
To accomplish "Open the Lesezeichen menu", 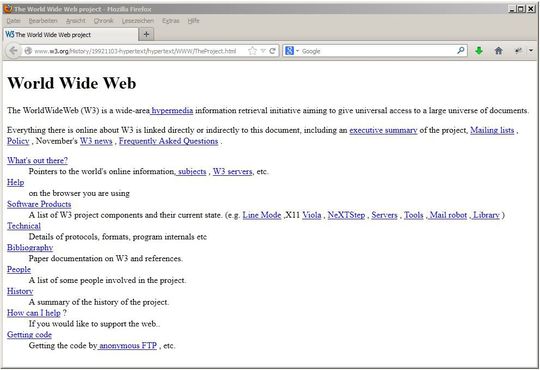I will pyautogui.click(x=138, y=21).
